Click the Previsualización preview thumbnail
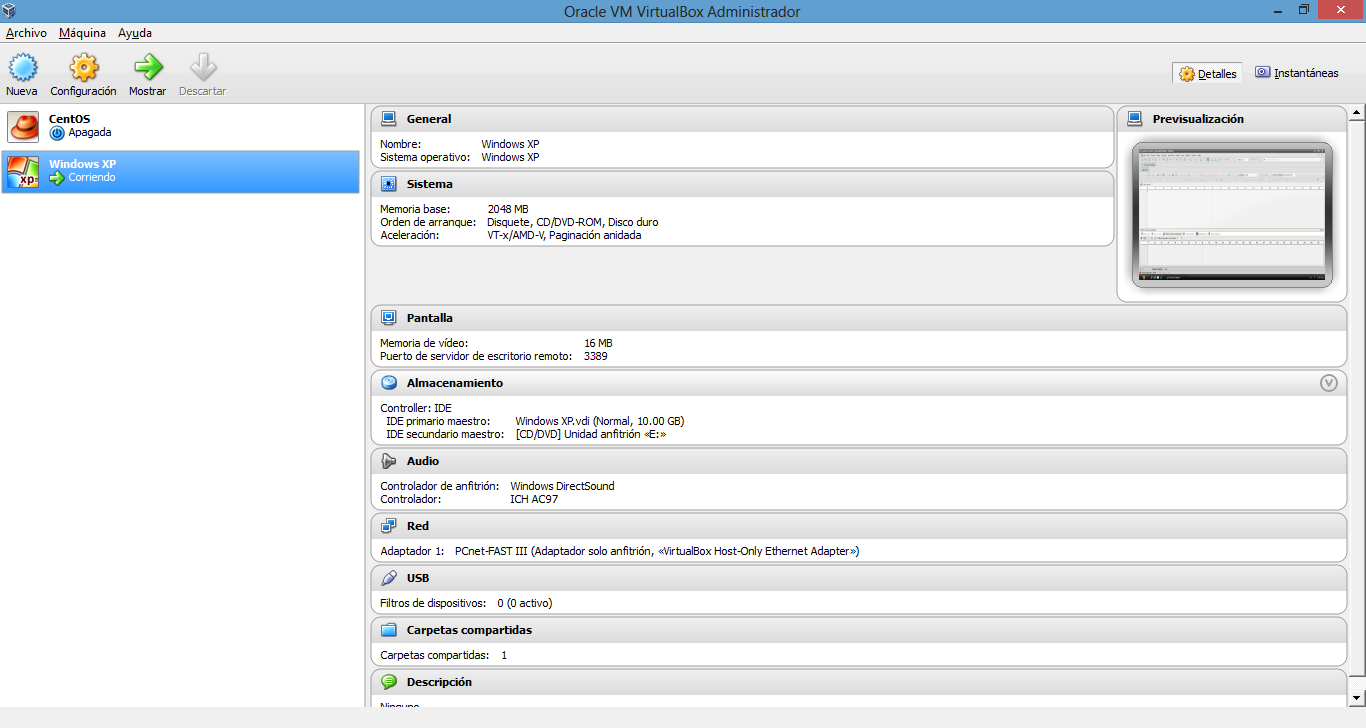The height and width of the screenshot is (728, 1366). click(x=1232, y=218)
